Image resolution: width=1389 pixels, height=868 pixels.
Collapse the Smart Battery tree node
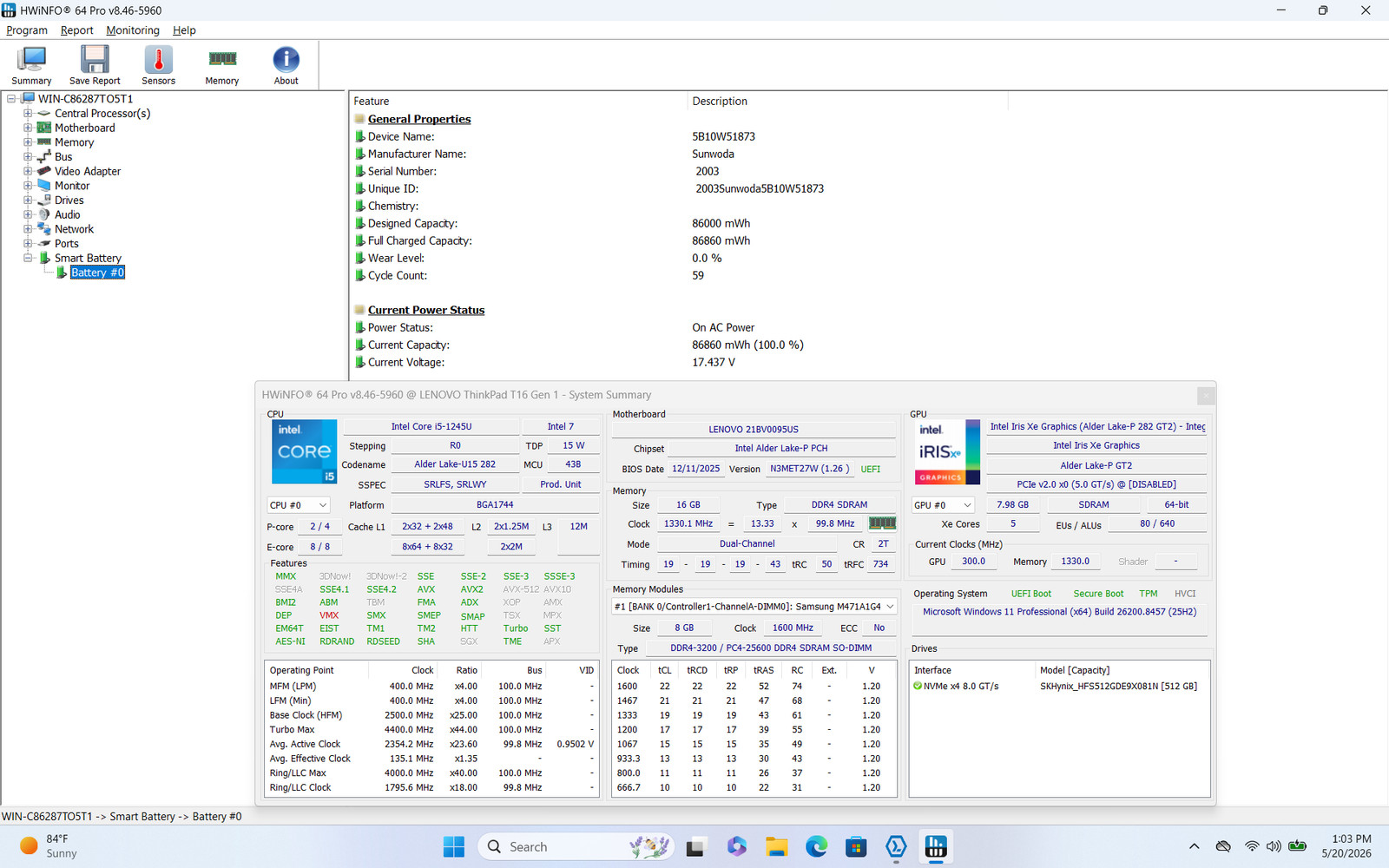(x=28, y=258)
